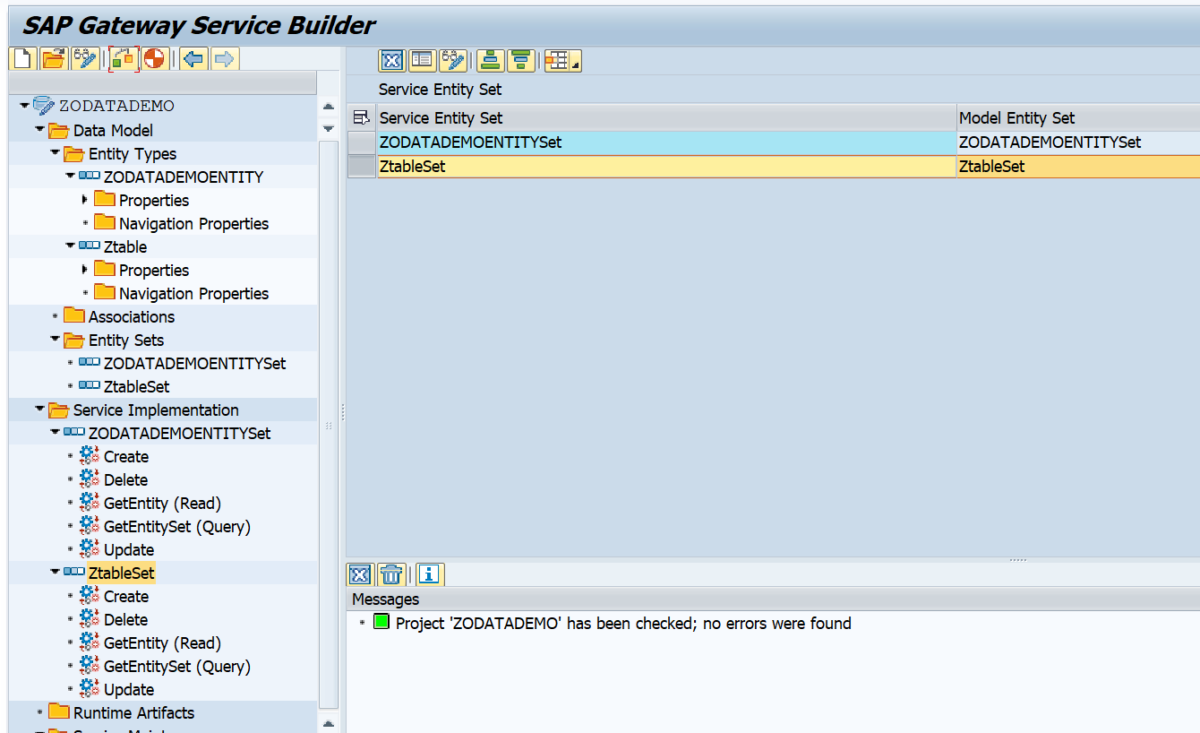Delete selected entity set using the trash icon
The height and width of the screenshot is (733, 1200).
point(390,574)
